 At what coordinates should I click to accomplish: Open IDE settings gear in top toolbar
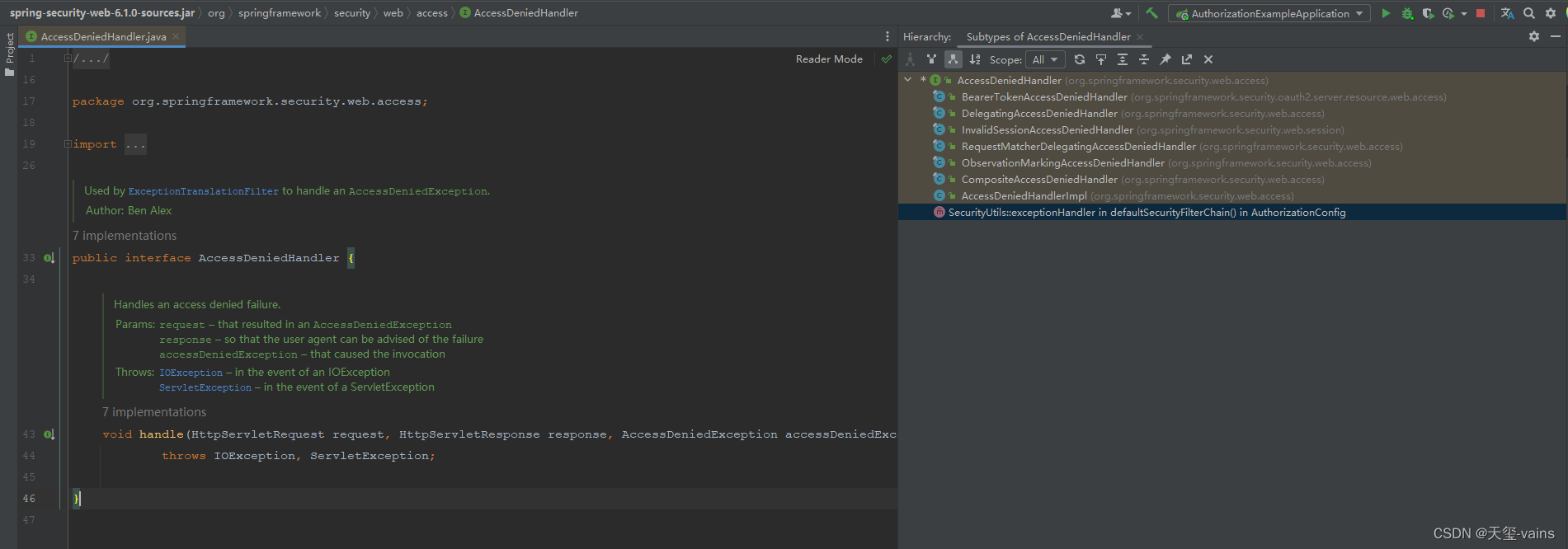point(1551,13)
